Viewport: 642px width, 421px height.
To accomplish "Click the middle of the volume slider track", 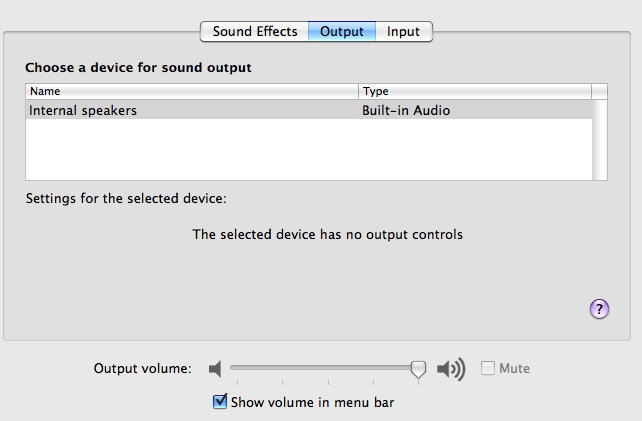I will tap(324, 367).
